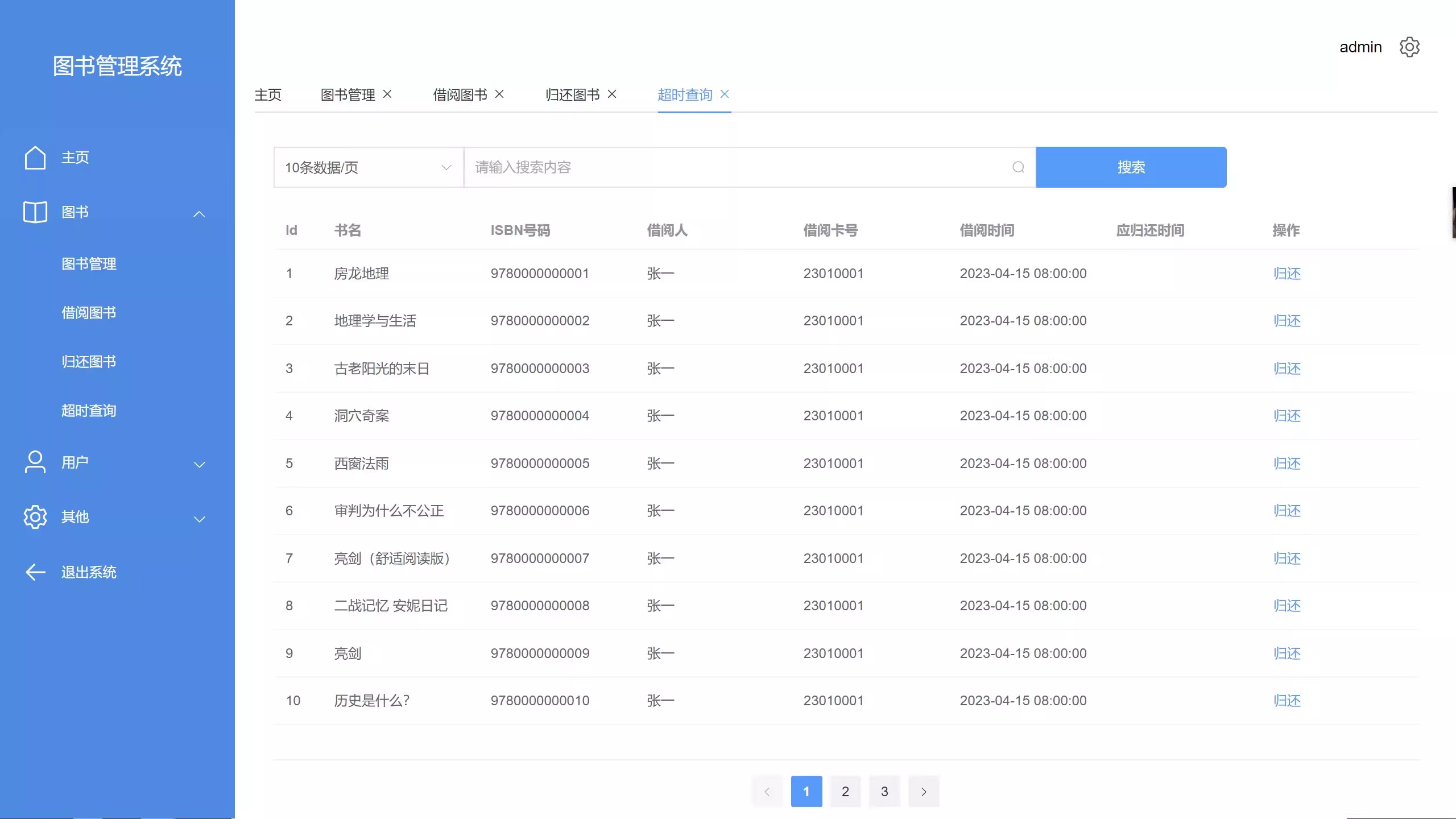The height and width of the screenshot is (819, 1456).
Task: Collapse the 图书 sidebar section chevron
Action: [x=199, y=214]
